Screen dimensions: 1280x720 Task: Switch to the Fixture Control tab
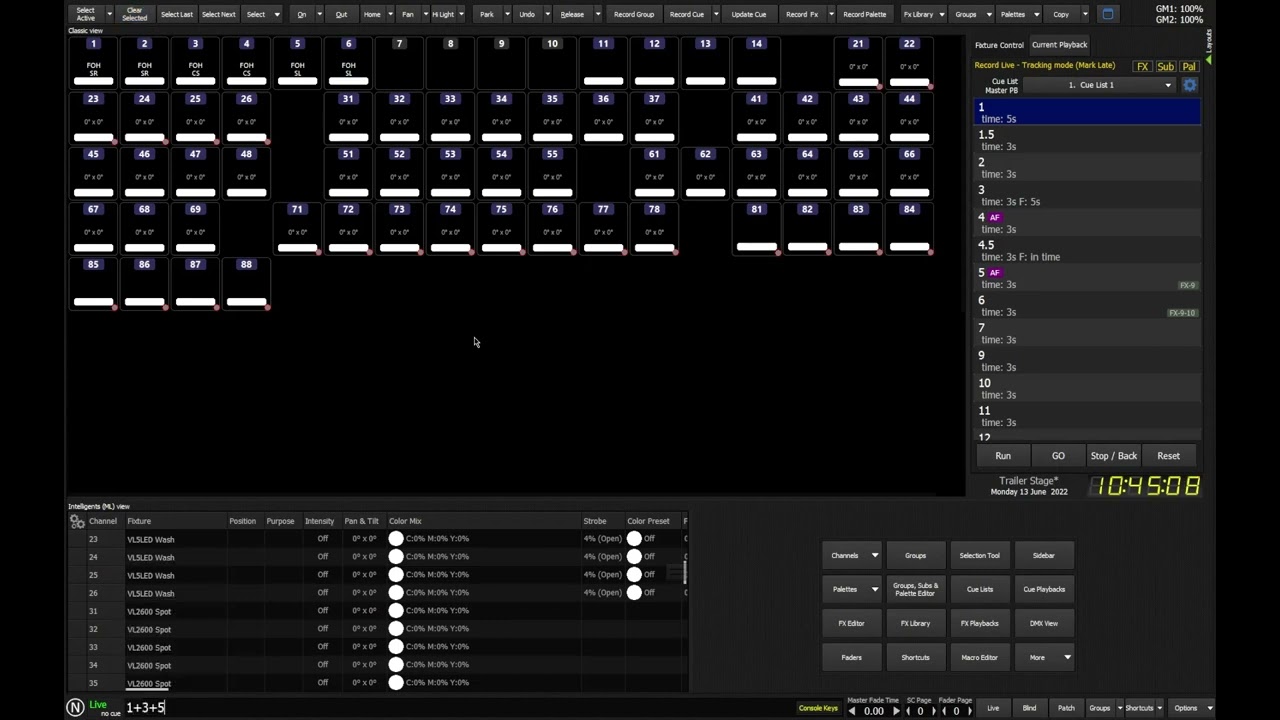click(999, 45)
